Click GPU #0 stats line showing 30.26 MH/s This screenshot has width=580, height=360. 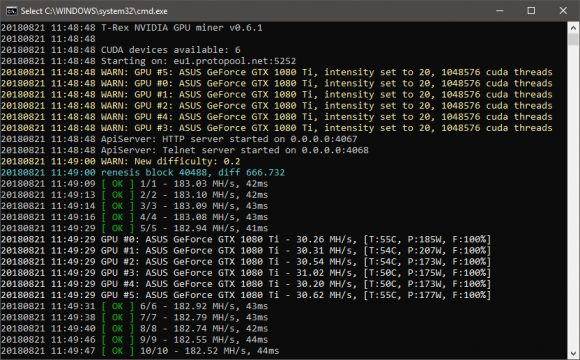pyautogui.click(x=246, y=239)
